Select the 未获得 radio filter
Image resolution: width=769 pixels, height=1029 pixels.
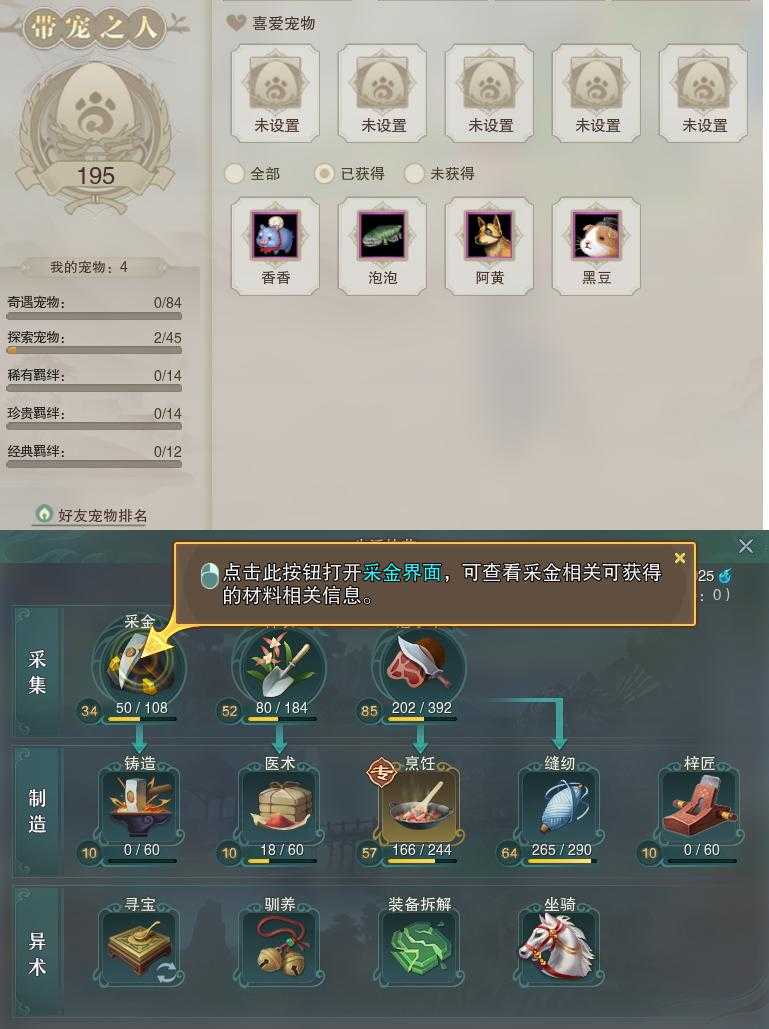point(413,174)
